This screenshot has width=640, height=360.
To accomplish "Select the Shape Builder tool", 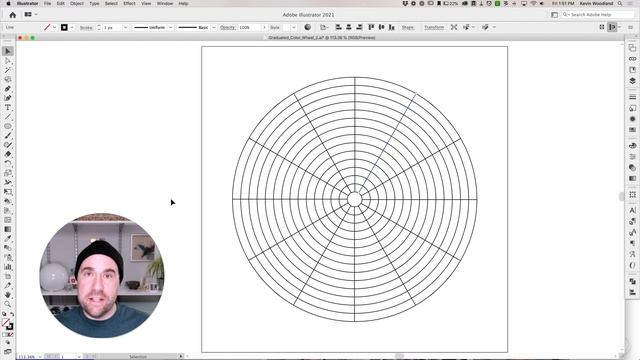I will pyautogui.click(x=8, y=201).
